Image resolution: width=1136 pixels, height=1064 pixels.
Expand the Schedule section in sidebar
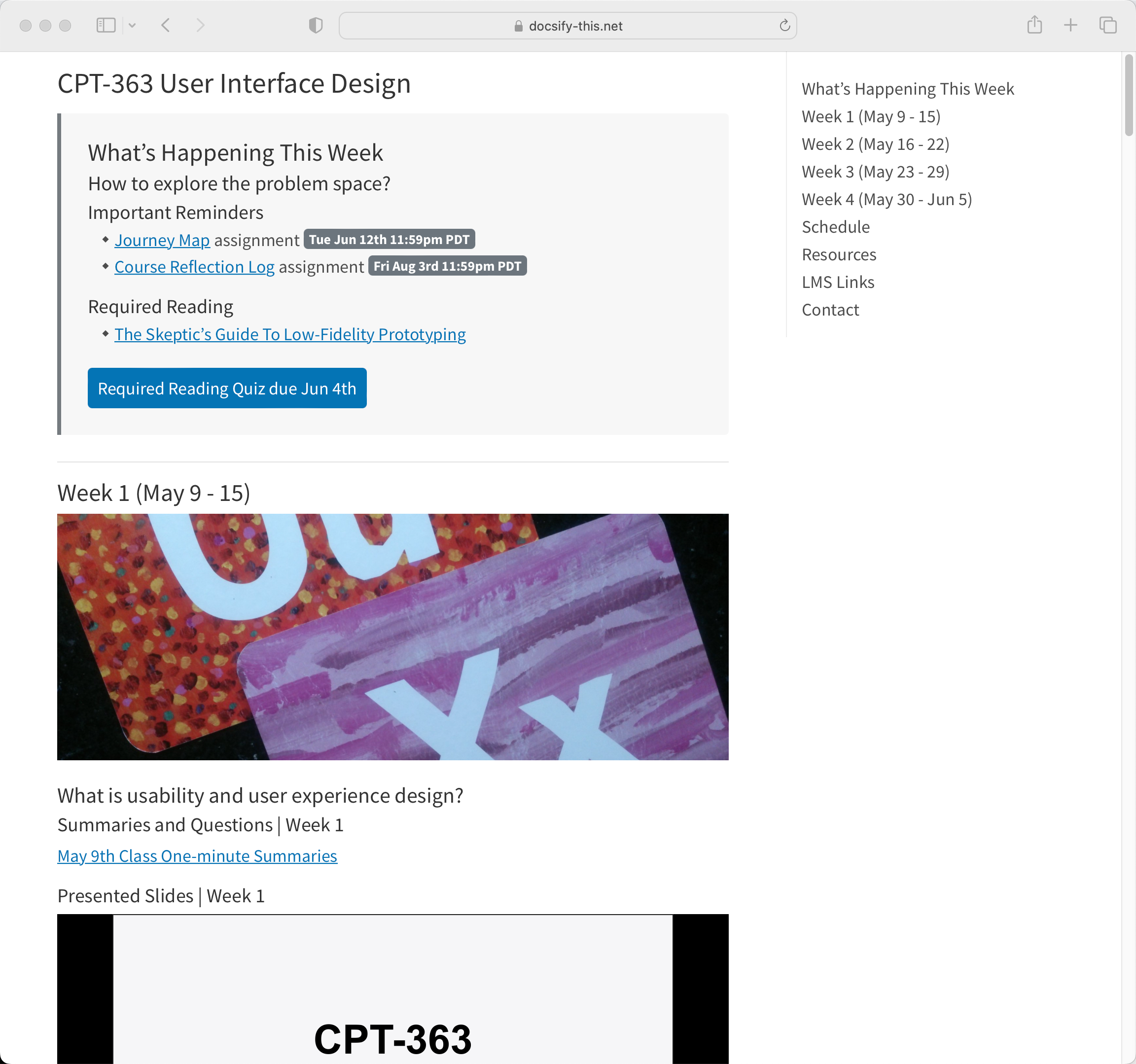835,227
